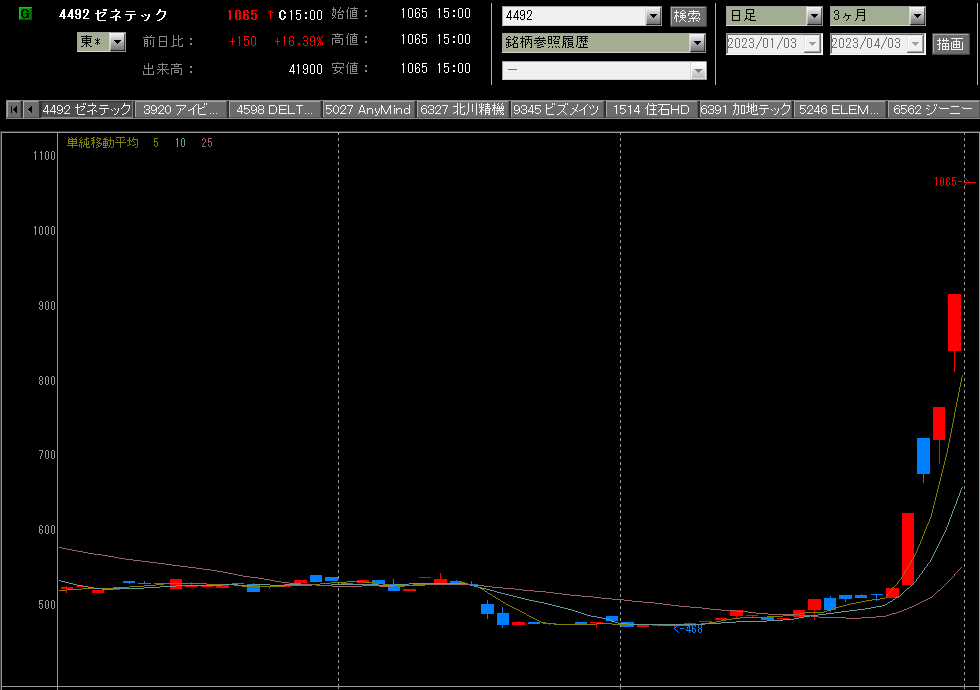Select the 1514 住石HD tab
Image resolution: width=980 pixels, height=690 pixels.
651,109
